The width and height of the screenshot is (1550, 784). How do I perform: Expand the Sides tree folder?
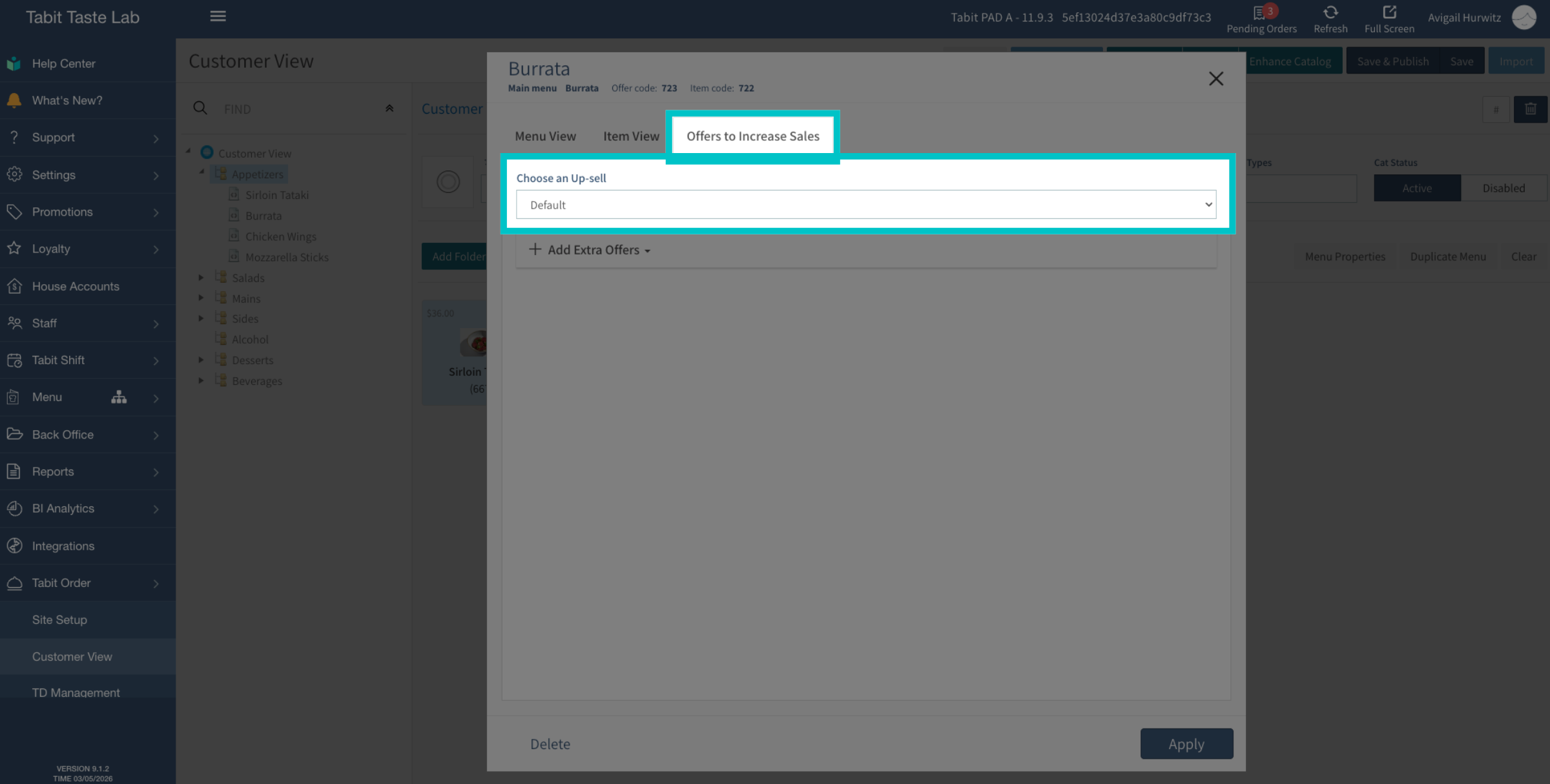tap(201, 318)
